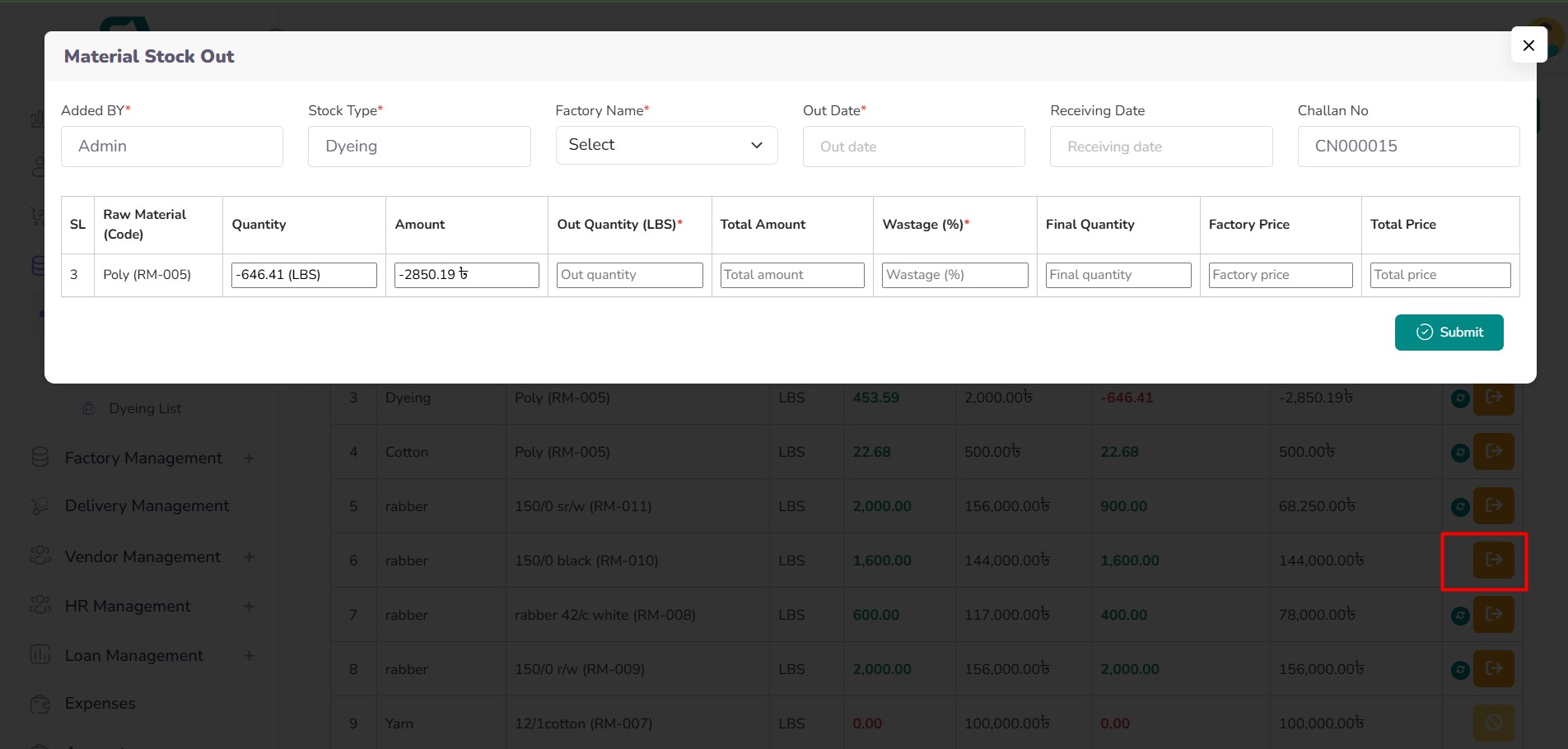Image resolution: width=1568 pixels, height=749 pixels.
Task: Click the Delivery Management trolley icon
Action: 40,506
